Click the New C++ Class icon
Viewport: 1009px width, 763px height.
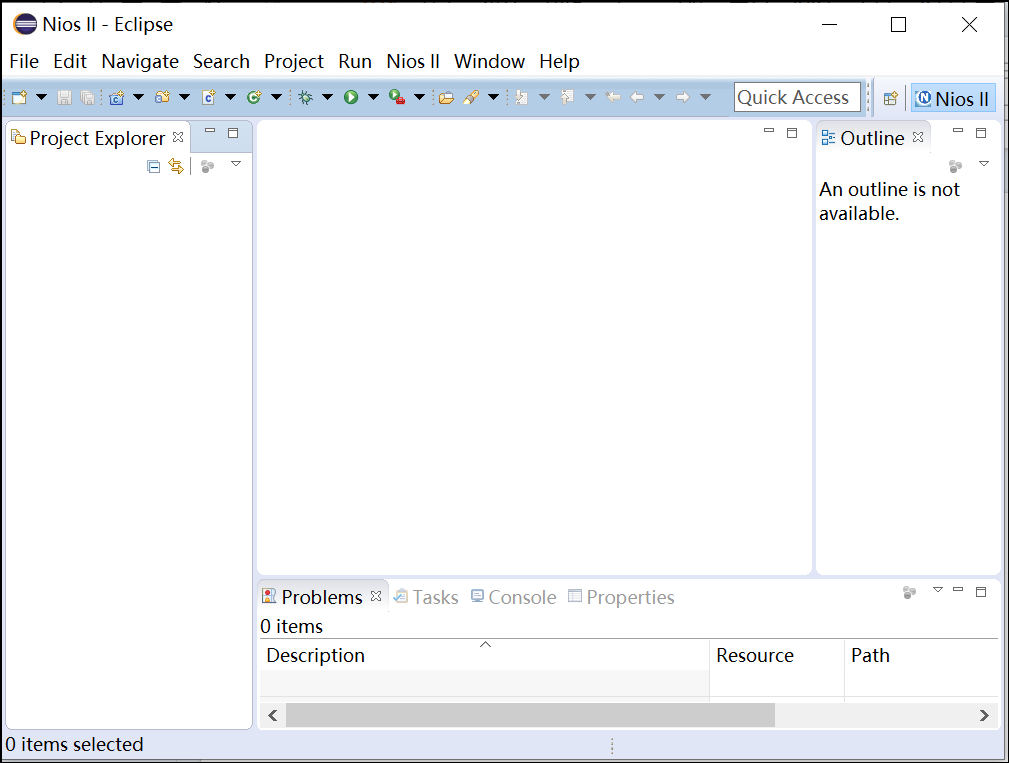[x=254, y=97]
